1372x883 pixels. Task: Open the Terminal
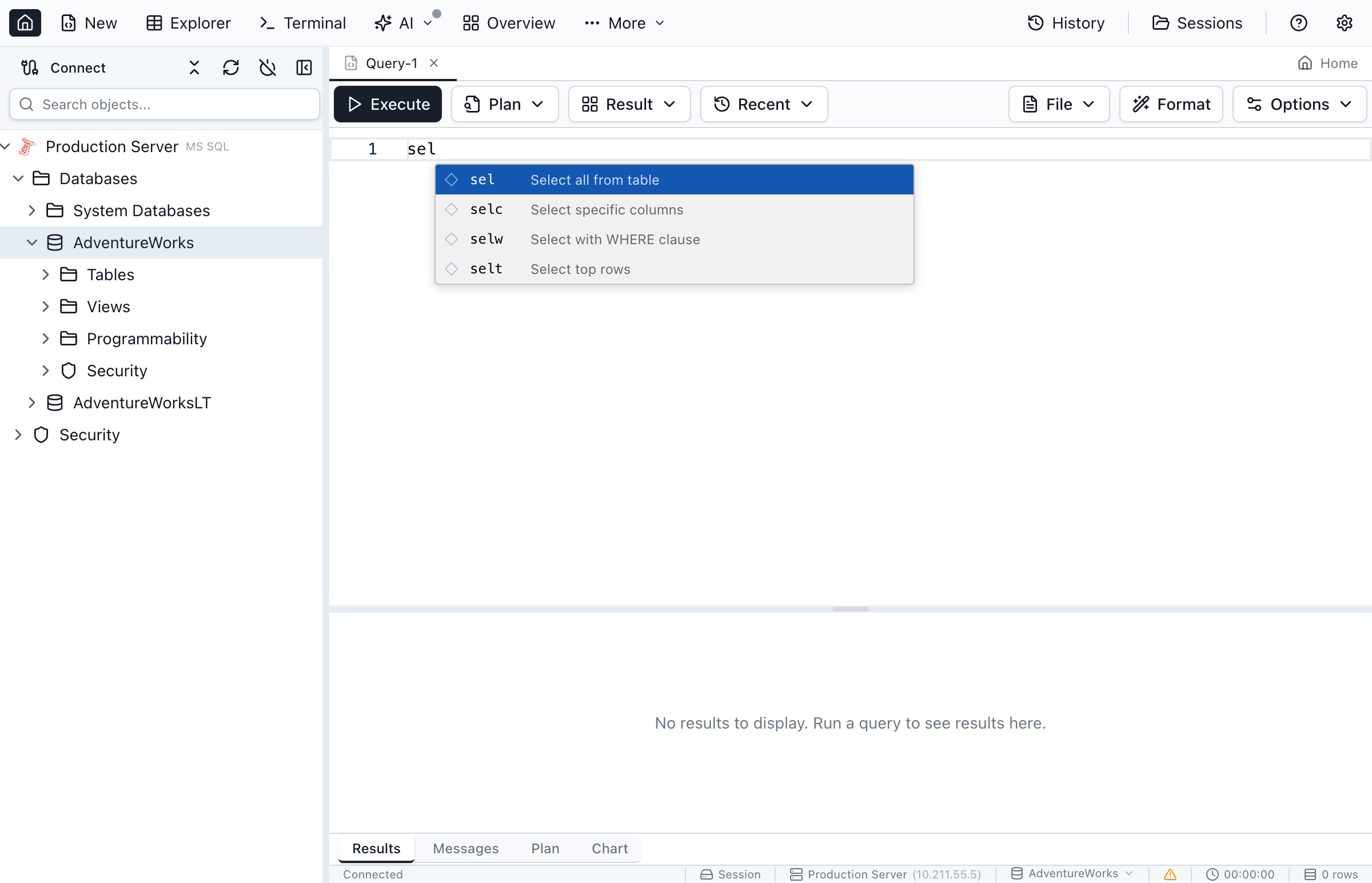302,23
